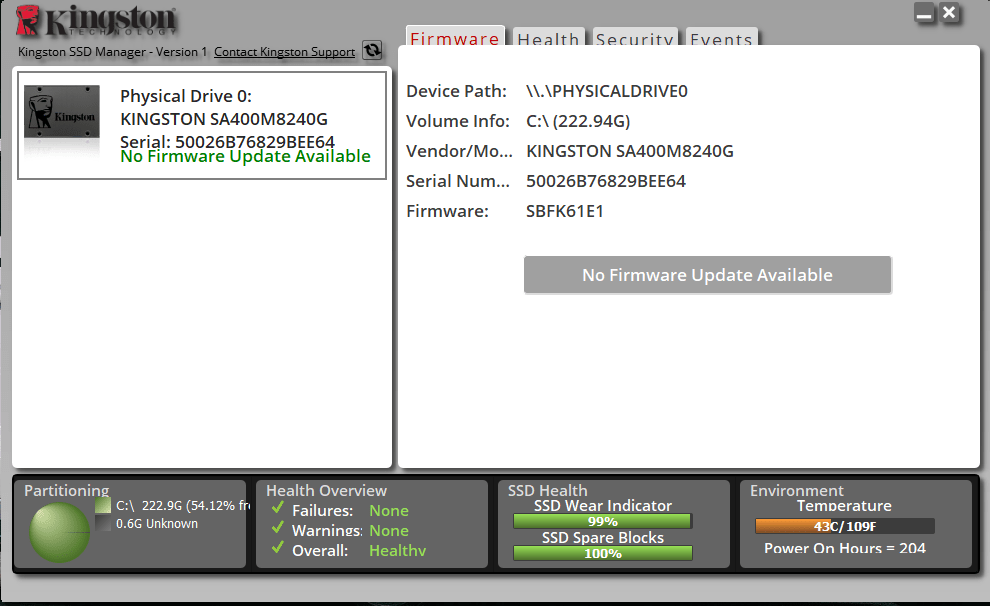Viewport: 990px width, 606px height.
Task: Click the gray Unknown partition legend swatch
Action: [103, 523]
